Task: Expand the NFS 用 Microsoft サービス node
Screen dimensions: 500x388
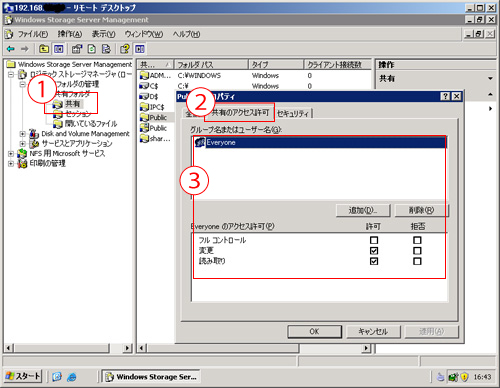Action: 11,154
